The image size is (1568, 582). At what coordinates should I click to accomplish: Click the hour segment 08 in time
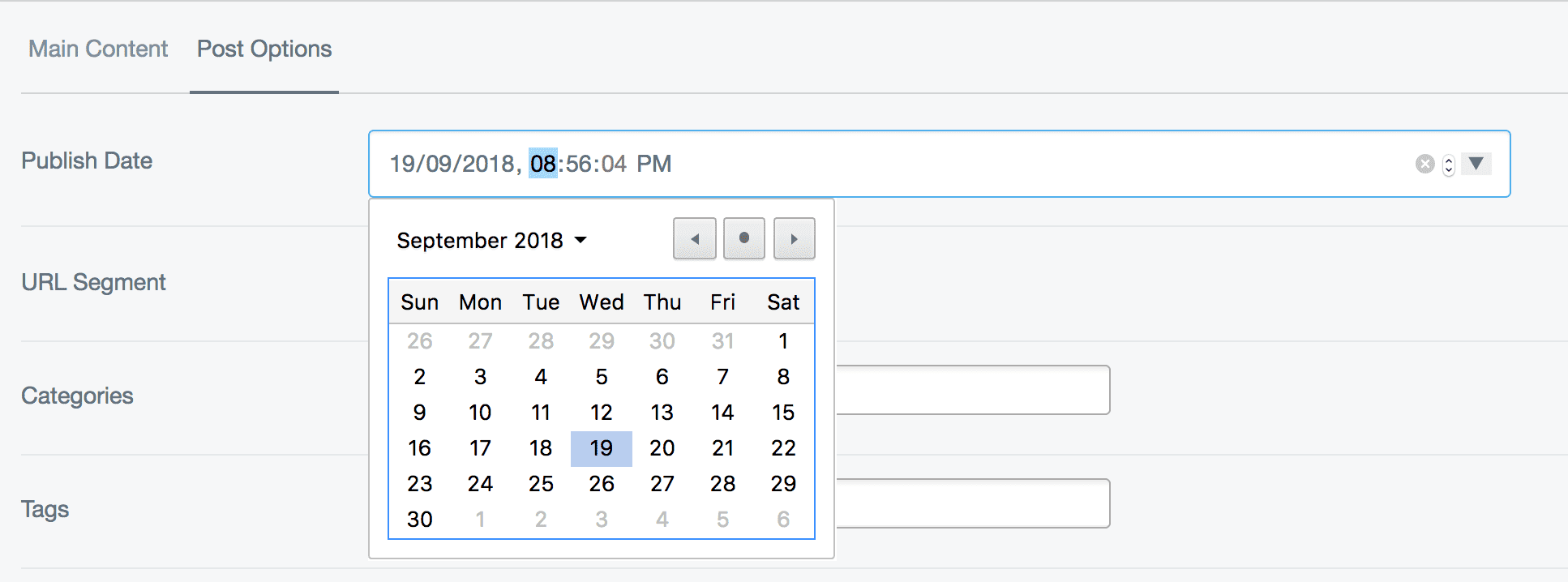pos(543,164)
